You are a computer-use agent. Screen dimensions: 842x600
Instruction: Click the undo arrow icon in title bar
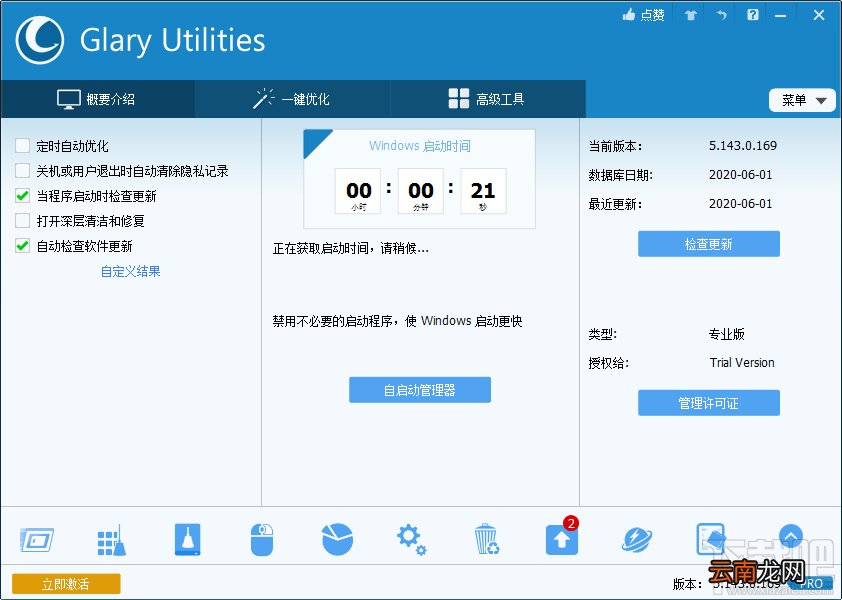722,15
